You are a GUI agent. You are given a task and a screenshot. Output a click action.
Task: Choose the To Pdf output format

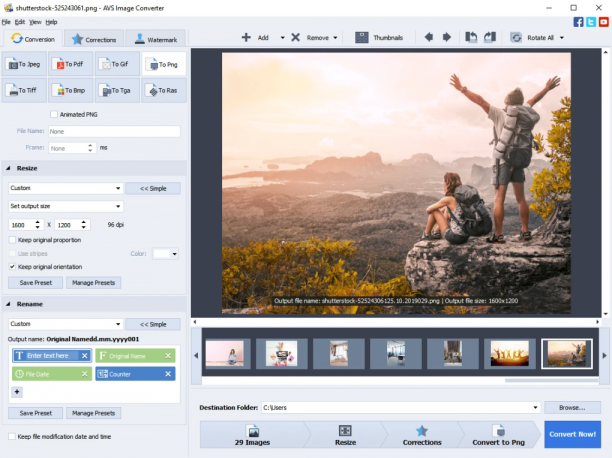(71, 64)
